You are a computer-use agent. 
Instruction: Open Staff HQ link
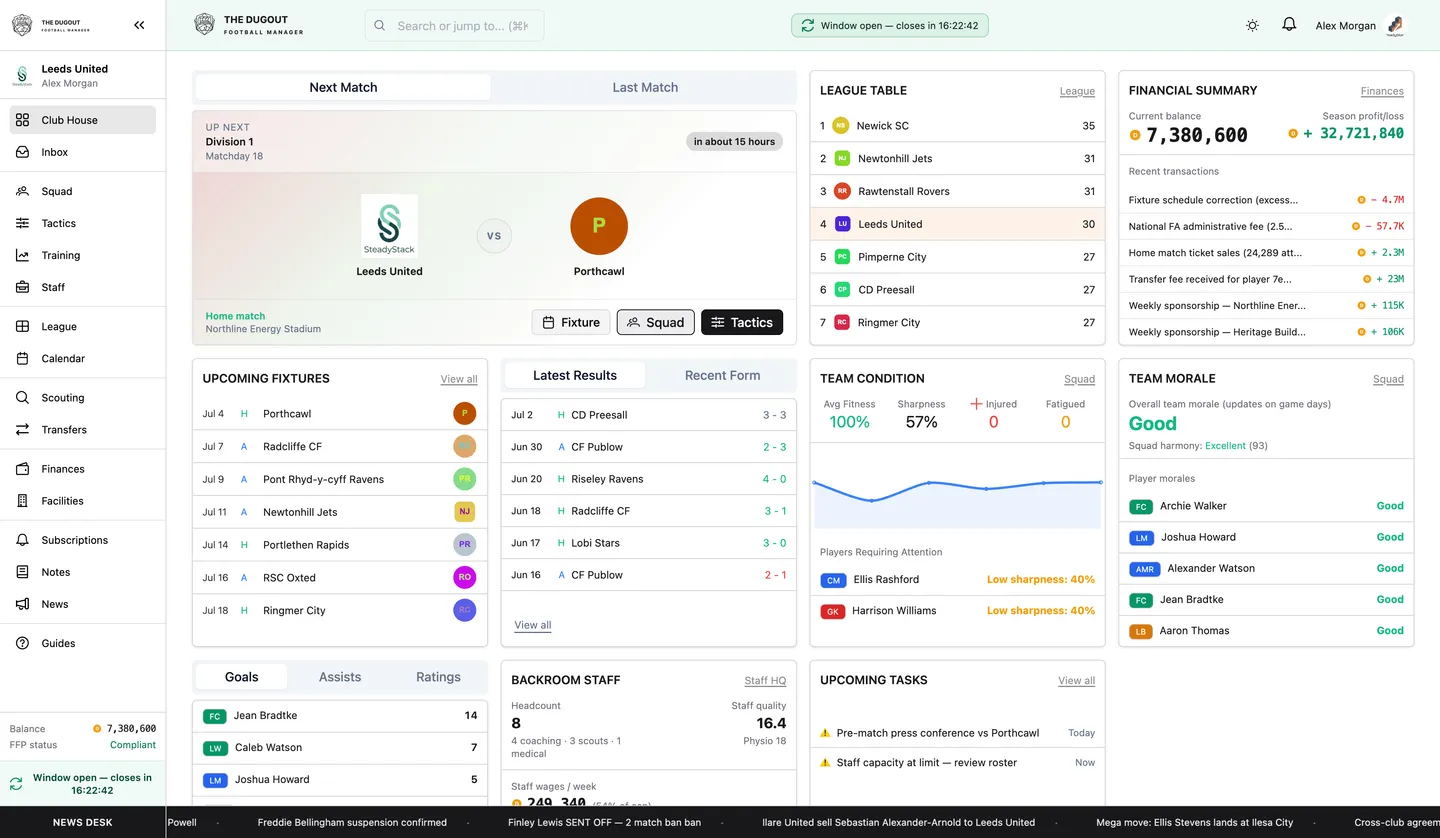coord(765,681)
